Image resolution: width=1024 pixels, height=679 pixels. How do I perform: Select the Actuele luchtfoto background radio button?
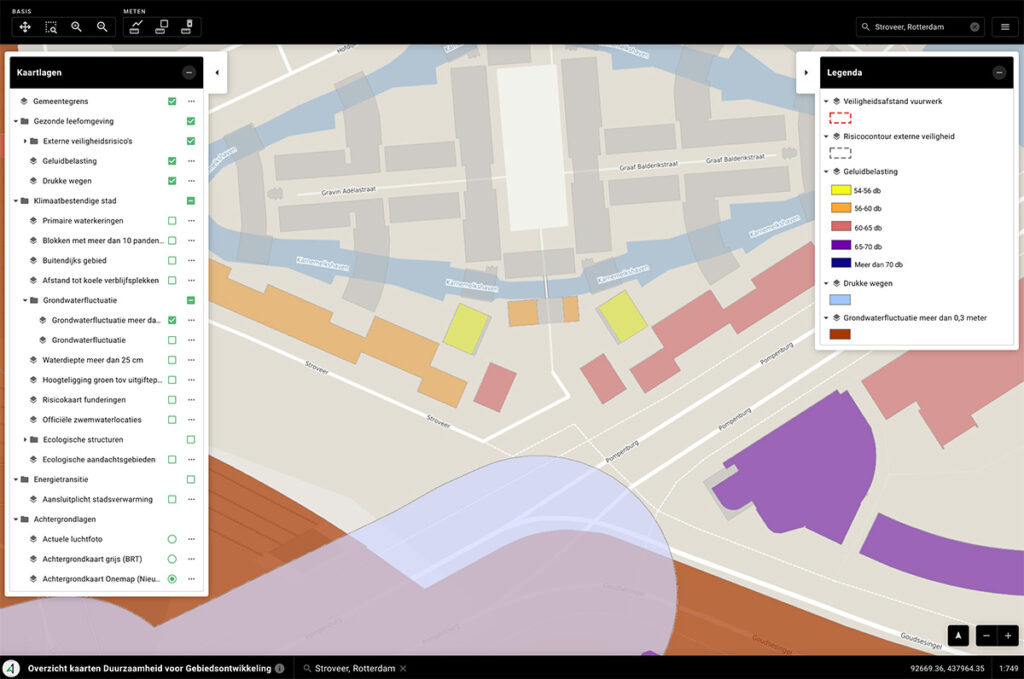point(172,540)
